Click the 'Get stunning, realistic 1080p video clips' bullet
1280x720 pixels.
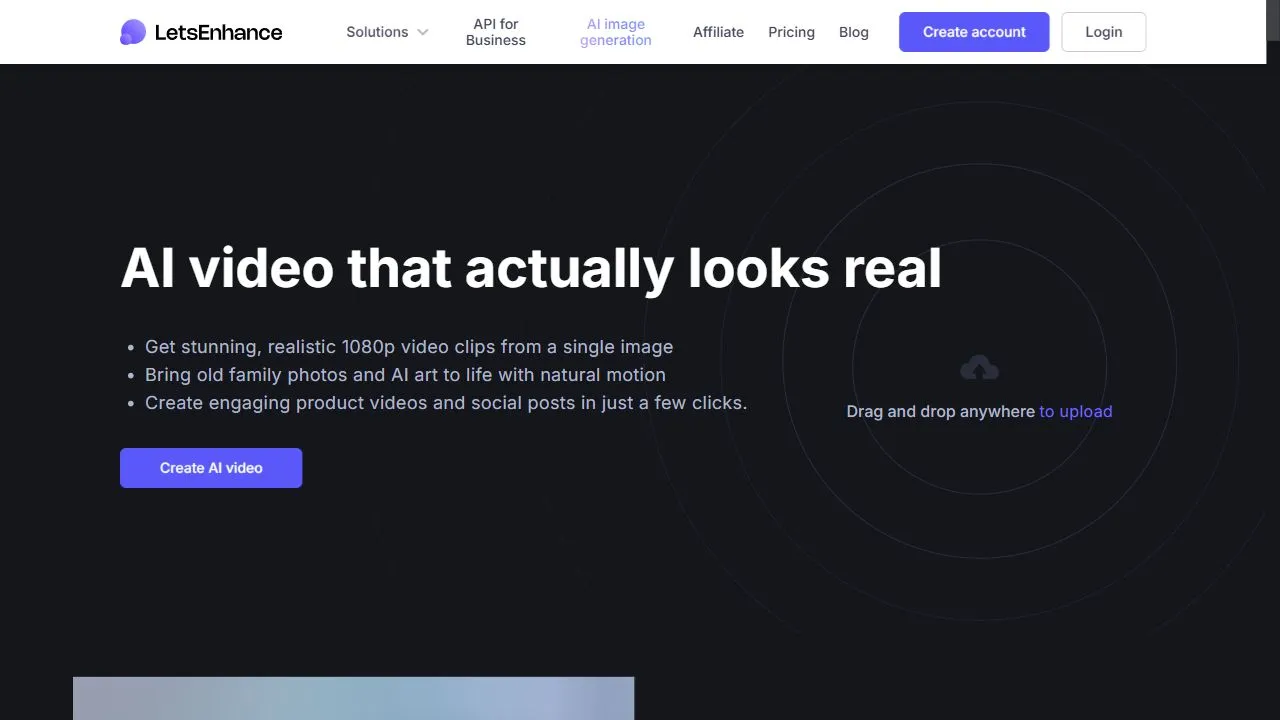click(x=409, y=347)
